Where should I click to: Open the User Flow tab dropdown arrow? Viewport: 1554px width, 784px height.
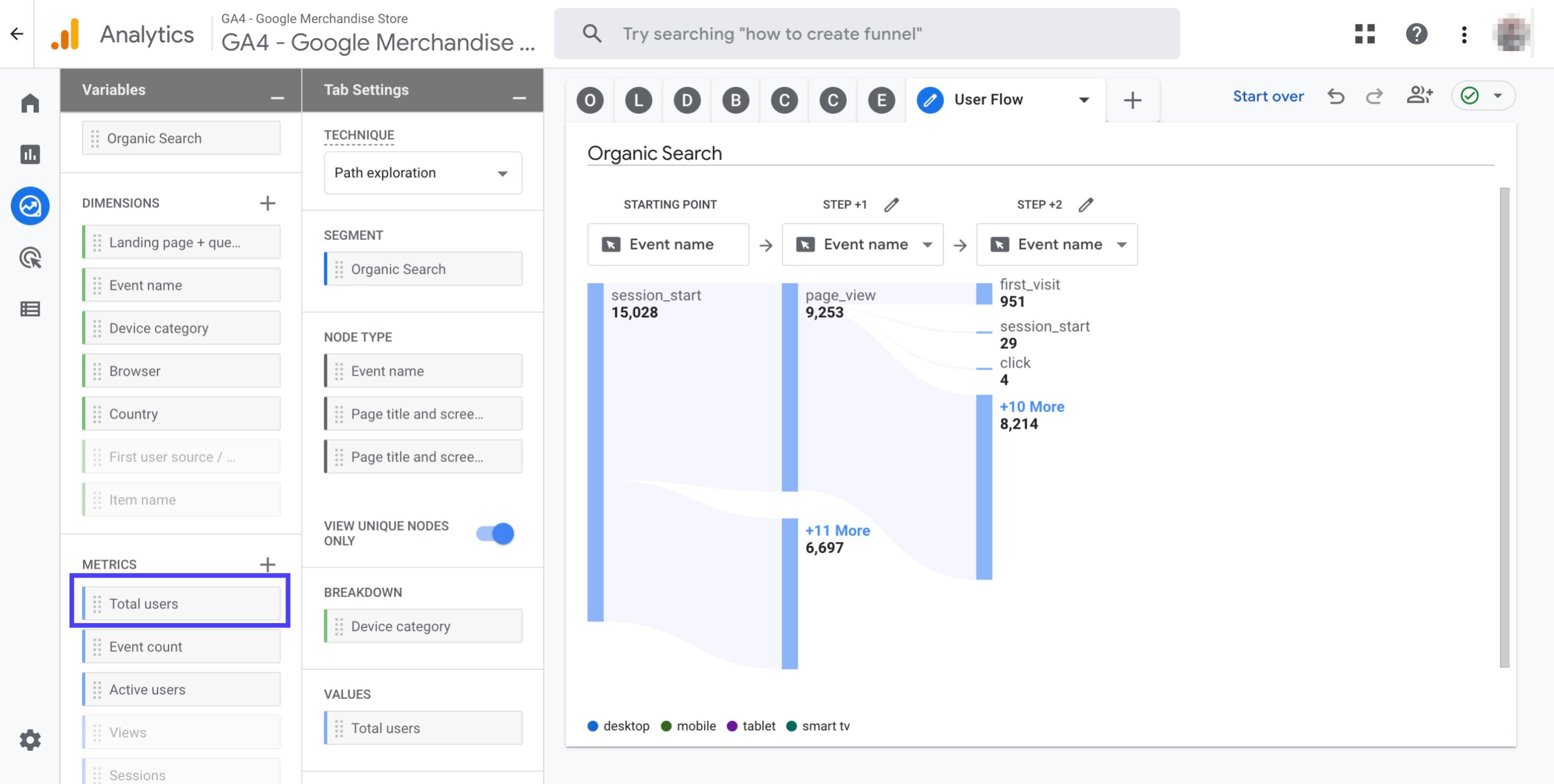pyautogui.click(x=1083, y=99)
